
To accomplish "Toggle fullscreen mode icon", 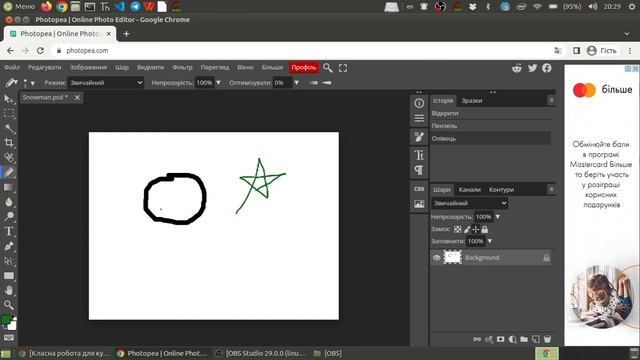I will [x=343, y=68].
